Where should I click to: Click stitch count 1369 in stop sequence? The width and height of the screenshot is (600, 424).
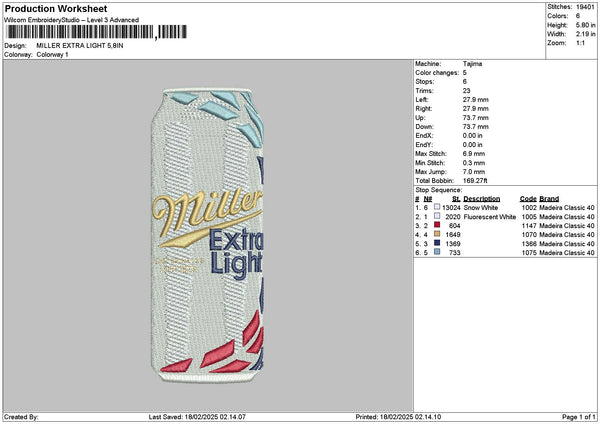(453, 244)
